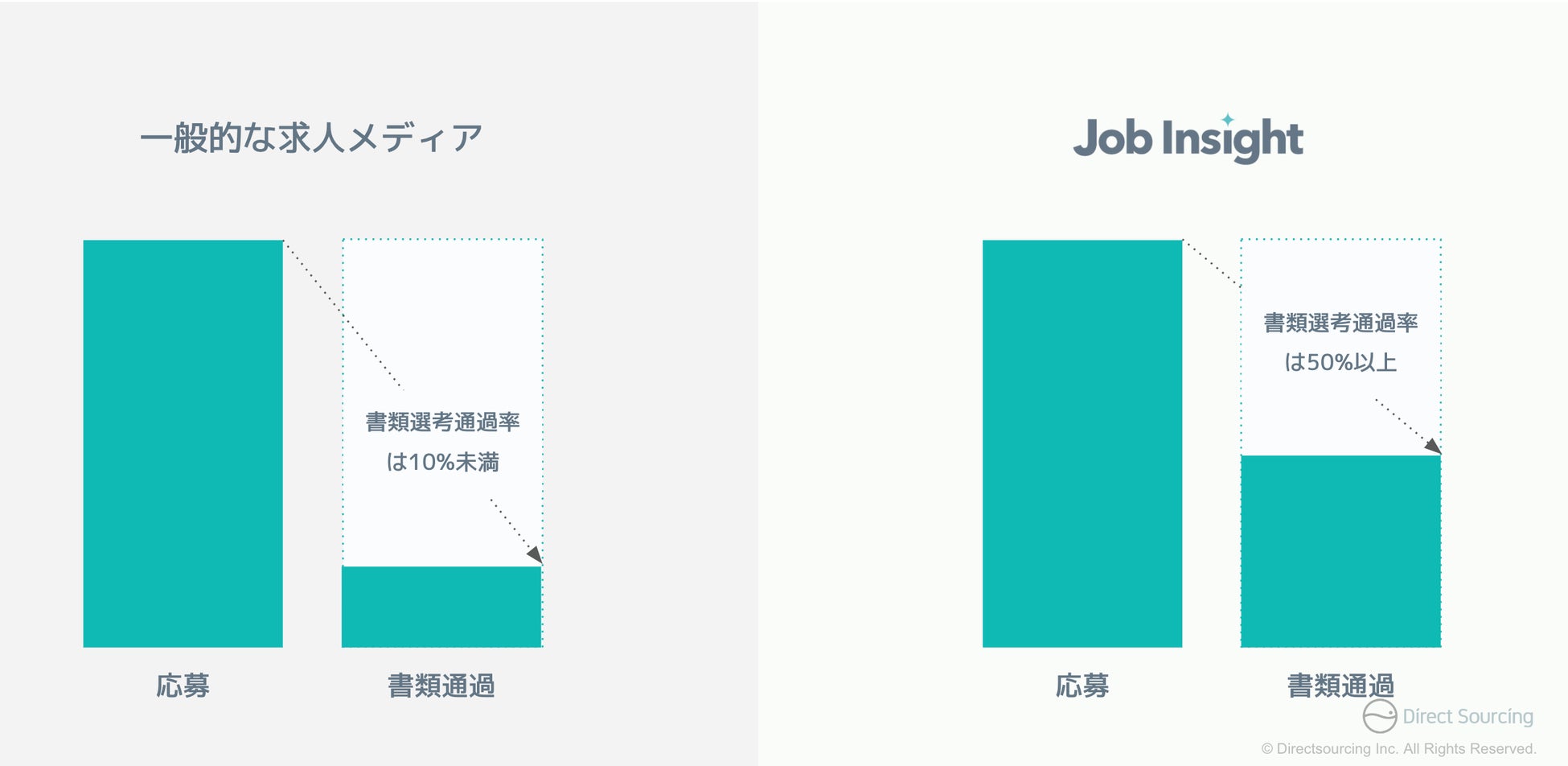Screen dimensions: 1568x766
Task: Click the Direct Sourcing brand text
Action: click(1467, 716)
